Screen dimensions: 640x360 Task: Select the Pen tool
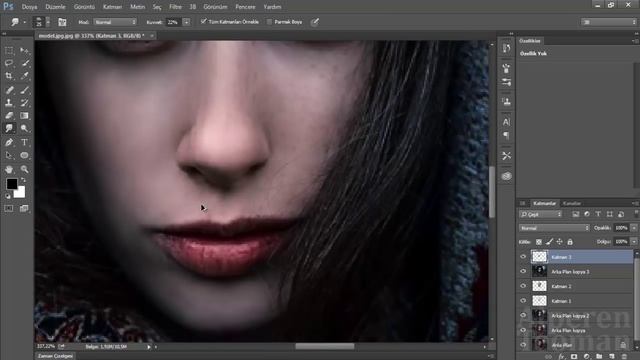tap(9, 142)
